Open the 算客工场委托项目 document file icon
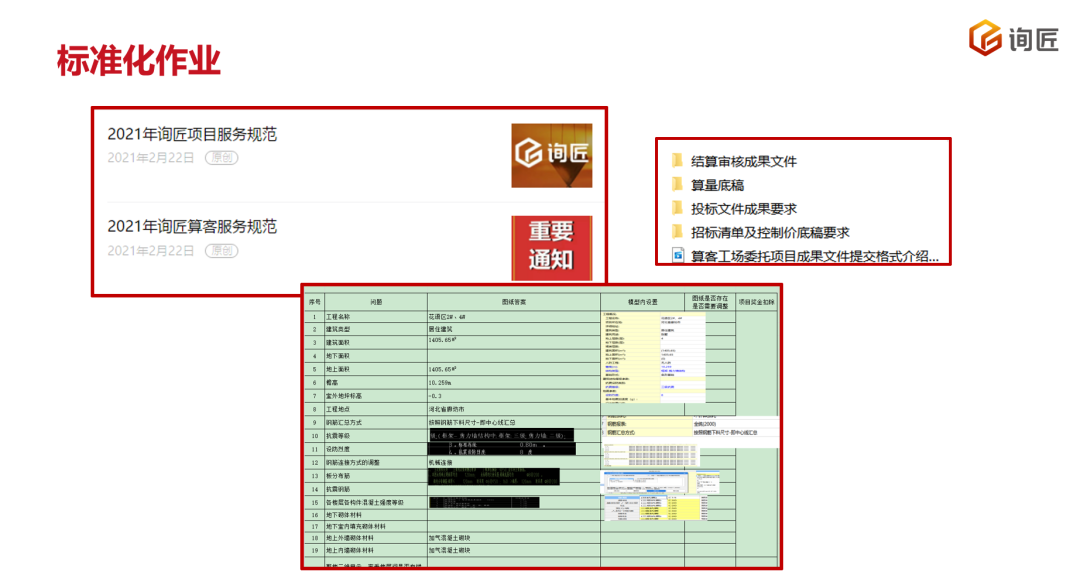Image resolution: width=1080 pixels, height=582 pixels. 677,257
